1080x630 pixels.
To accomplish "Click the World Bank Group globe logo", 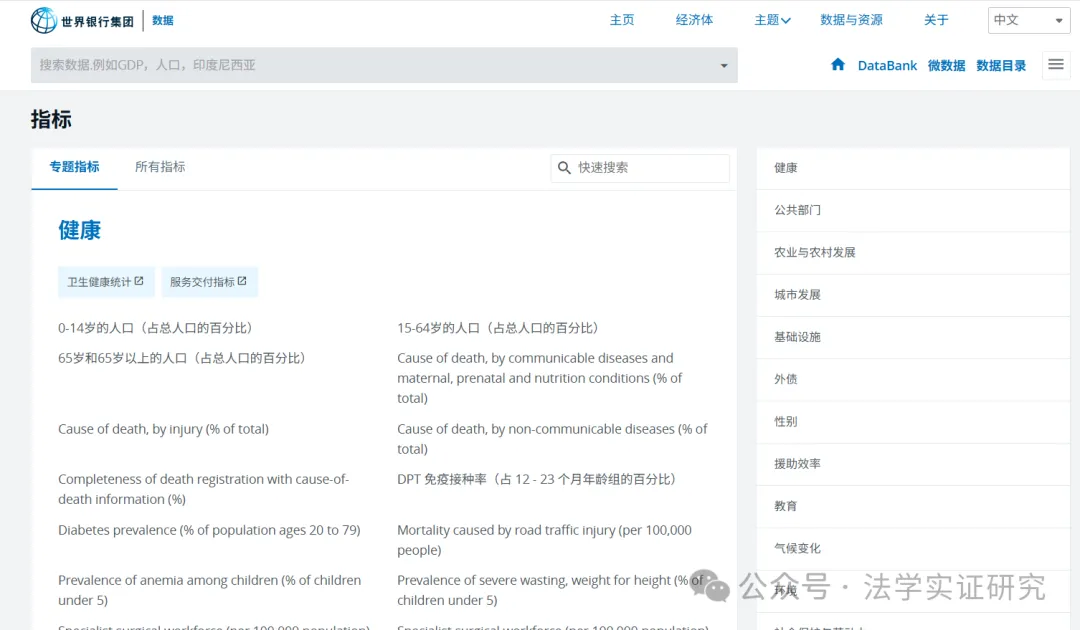I will tap(43, 20).
